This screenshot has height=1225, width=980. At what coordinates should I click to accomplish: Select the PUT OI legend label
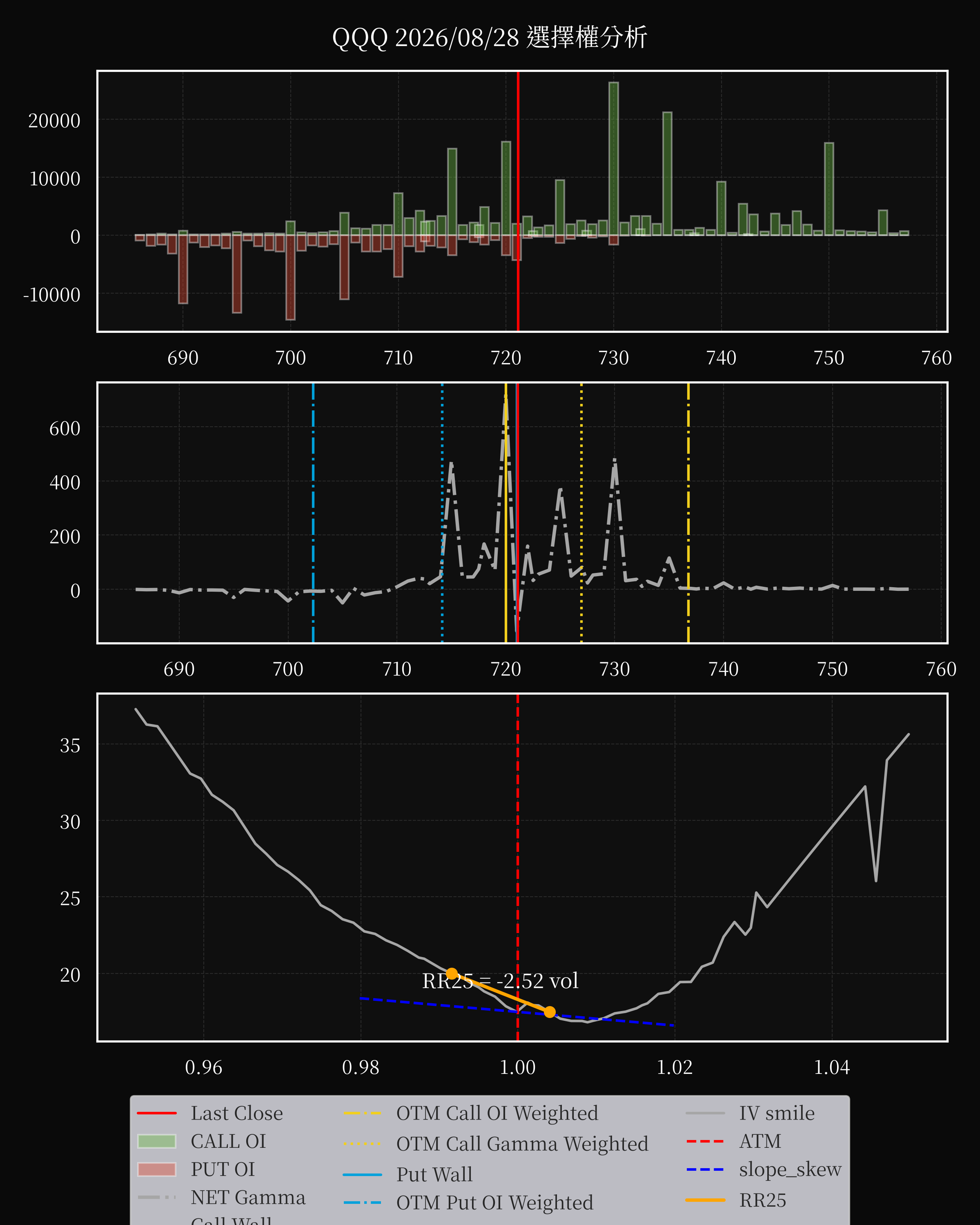pyautogui.click(x=223, y=1169)
